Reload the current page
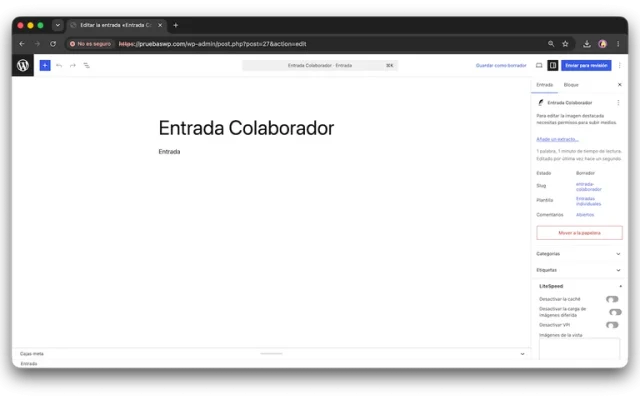640x400 pixels. click(53, 44)
